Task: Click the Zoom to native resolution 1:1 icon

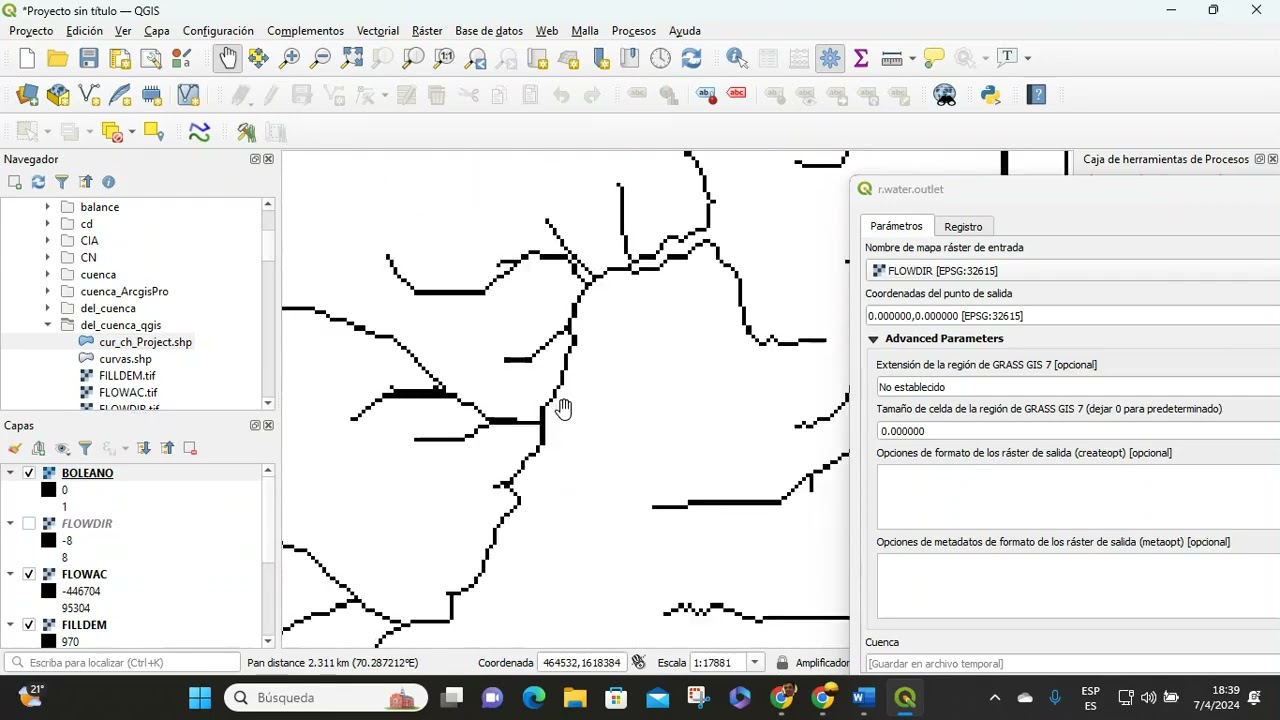Action: tap(444, 58)
